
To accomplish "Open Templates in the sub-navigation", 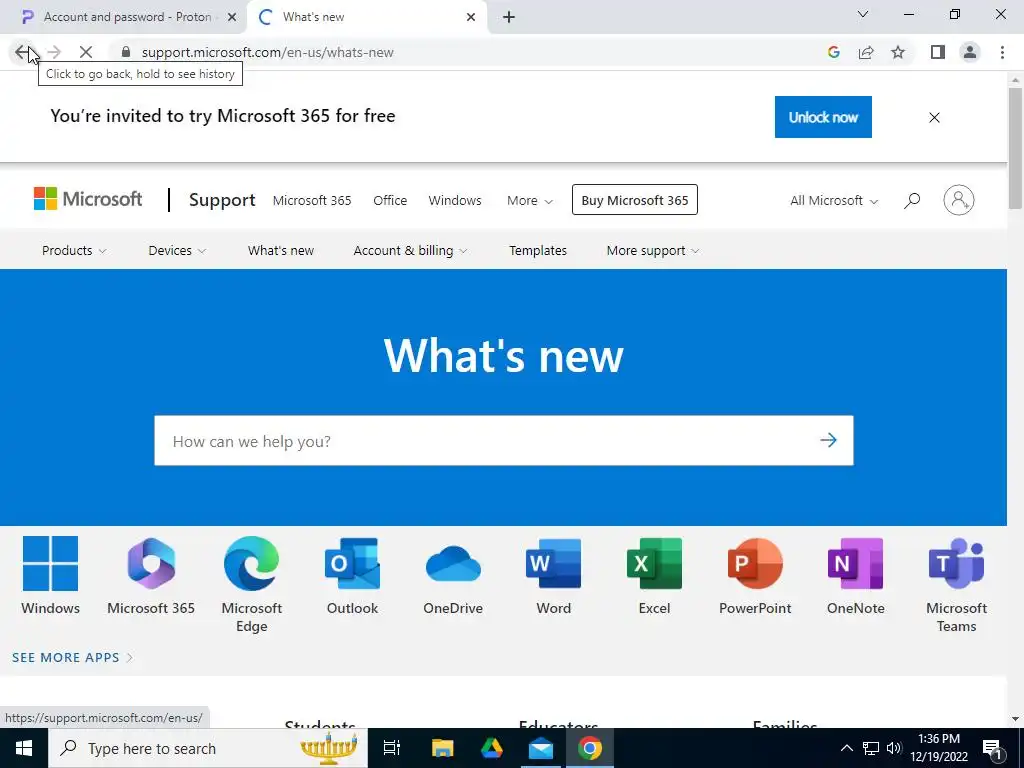I will (x=537, y=251).
